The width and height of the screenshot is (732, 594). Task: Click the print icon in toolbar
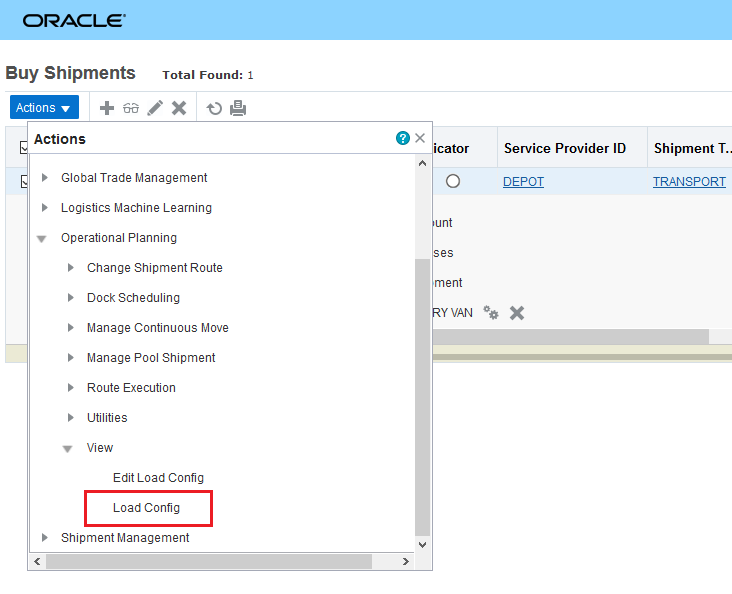pos(238,108)
